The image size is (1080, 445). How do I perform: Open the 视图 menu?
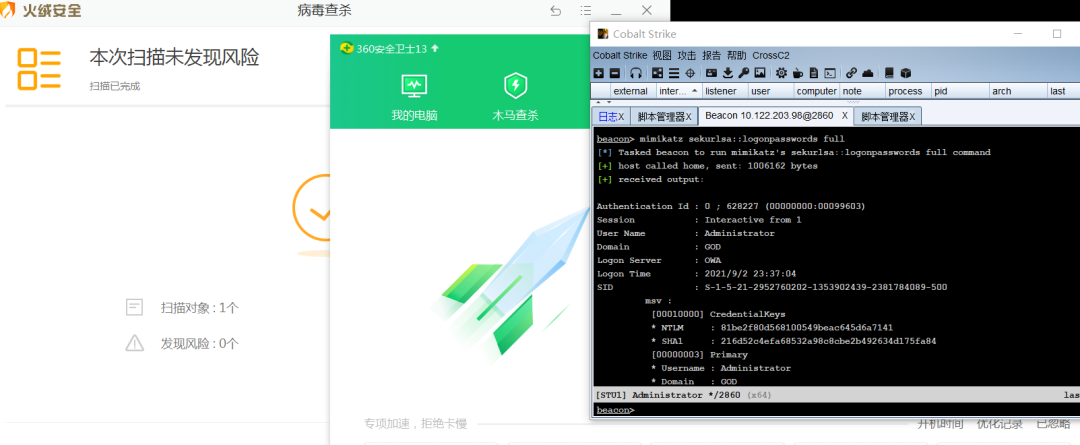pos(662,55)
